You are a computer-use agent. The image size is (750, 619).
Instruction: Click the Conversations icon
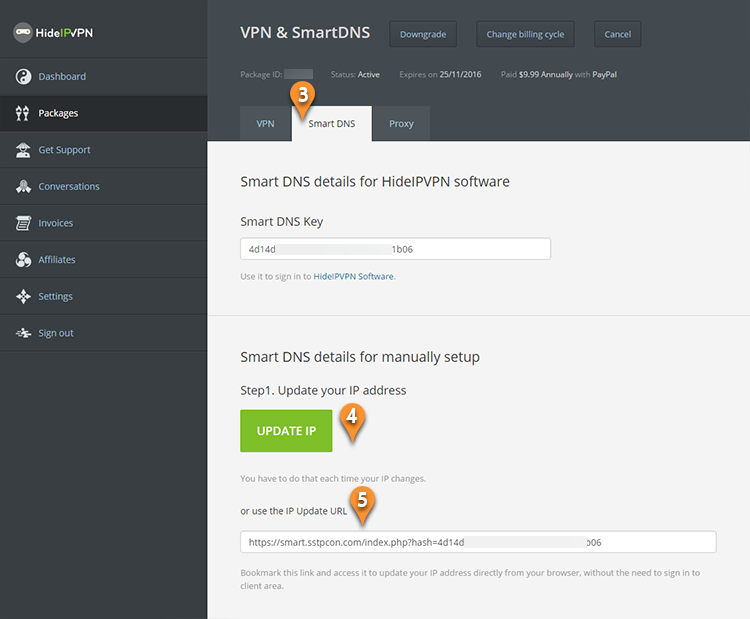click(23, 187)
